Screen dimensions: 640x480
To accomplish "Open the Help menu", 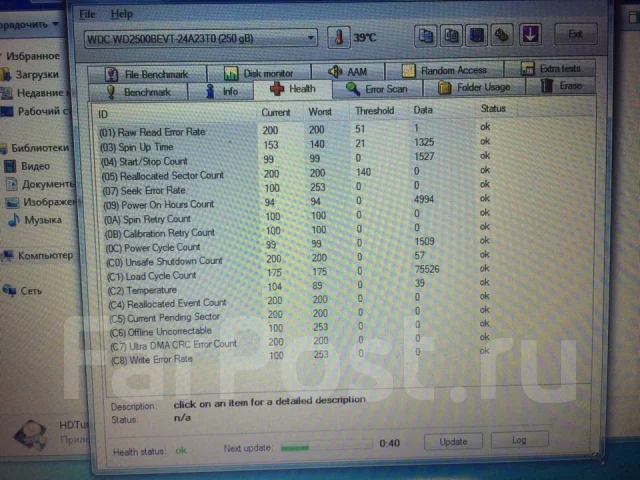I will coord(122,14).
